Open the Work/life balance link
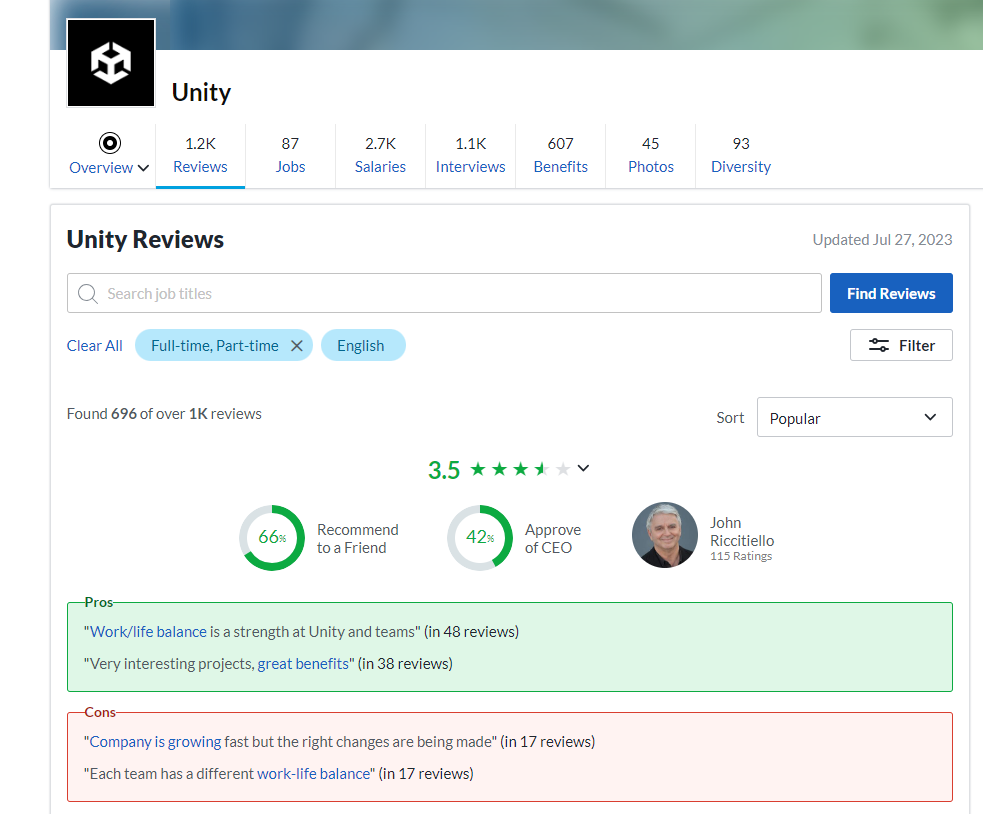983x814 pixels. (x=148, y=632)
